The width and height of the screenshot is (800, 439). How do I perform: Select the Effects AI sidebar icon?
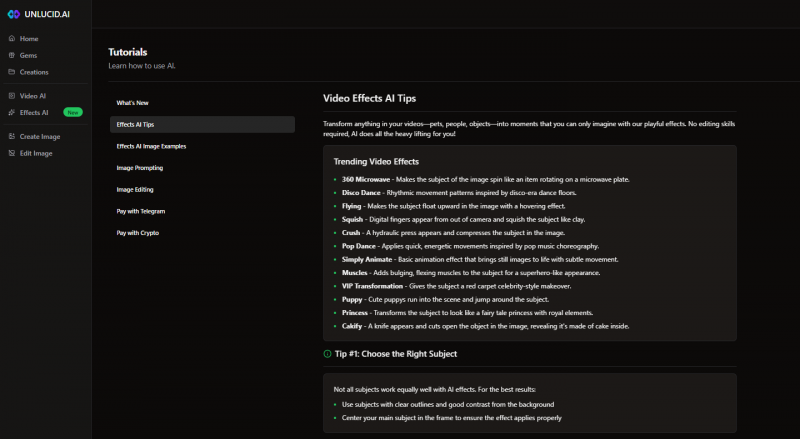(x=11, y=113)
